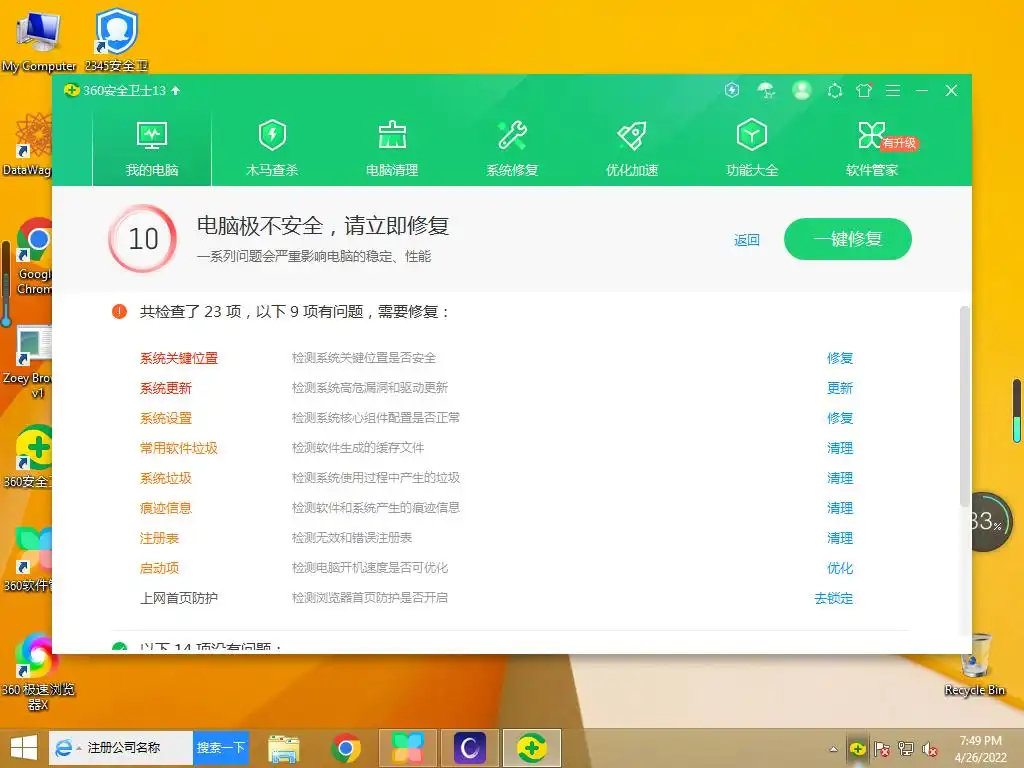This screenshot has width=1024, height=768.
Task: Click the 360安全卫士 taskbar button
Action: pyautogui.click(x=532, y=748)
